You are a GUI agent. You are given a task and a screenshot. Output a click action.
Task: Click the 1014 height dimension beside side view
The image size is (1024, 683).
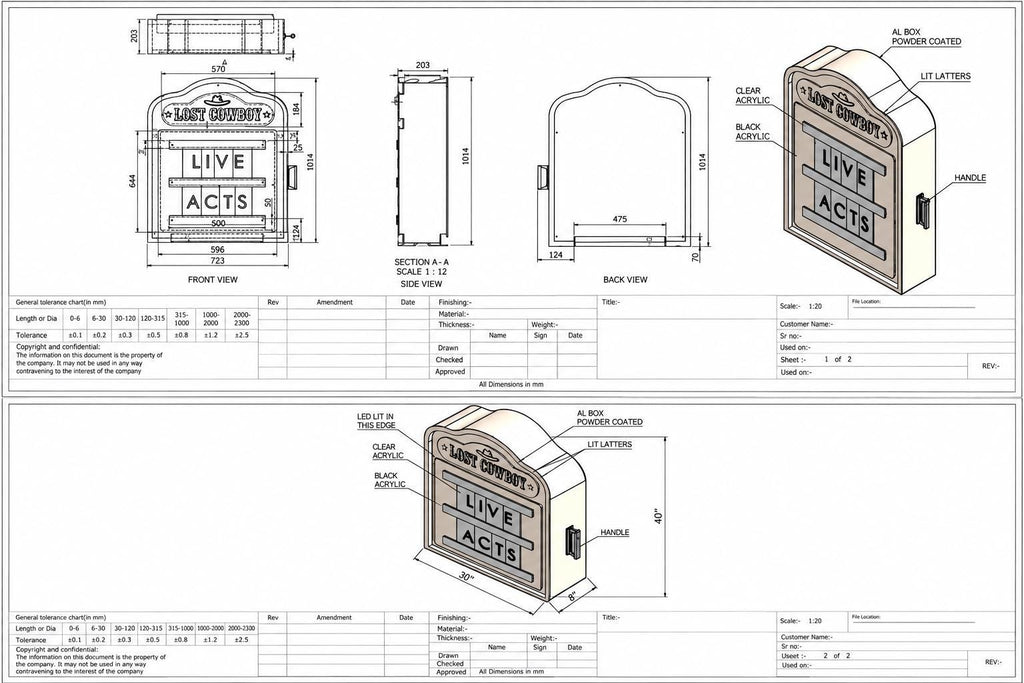click(x=466, y=156)
